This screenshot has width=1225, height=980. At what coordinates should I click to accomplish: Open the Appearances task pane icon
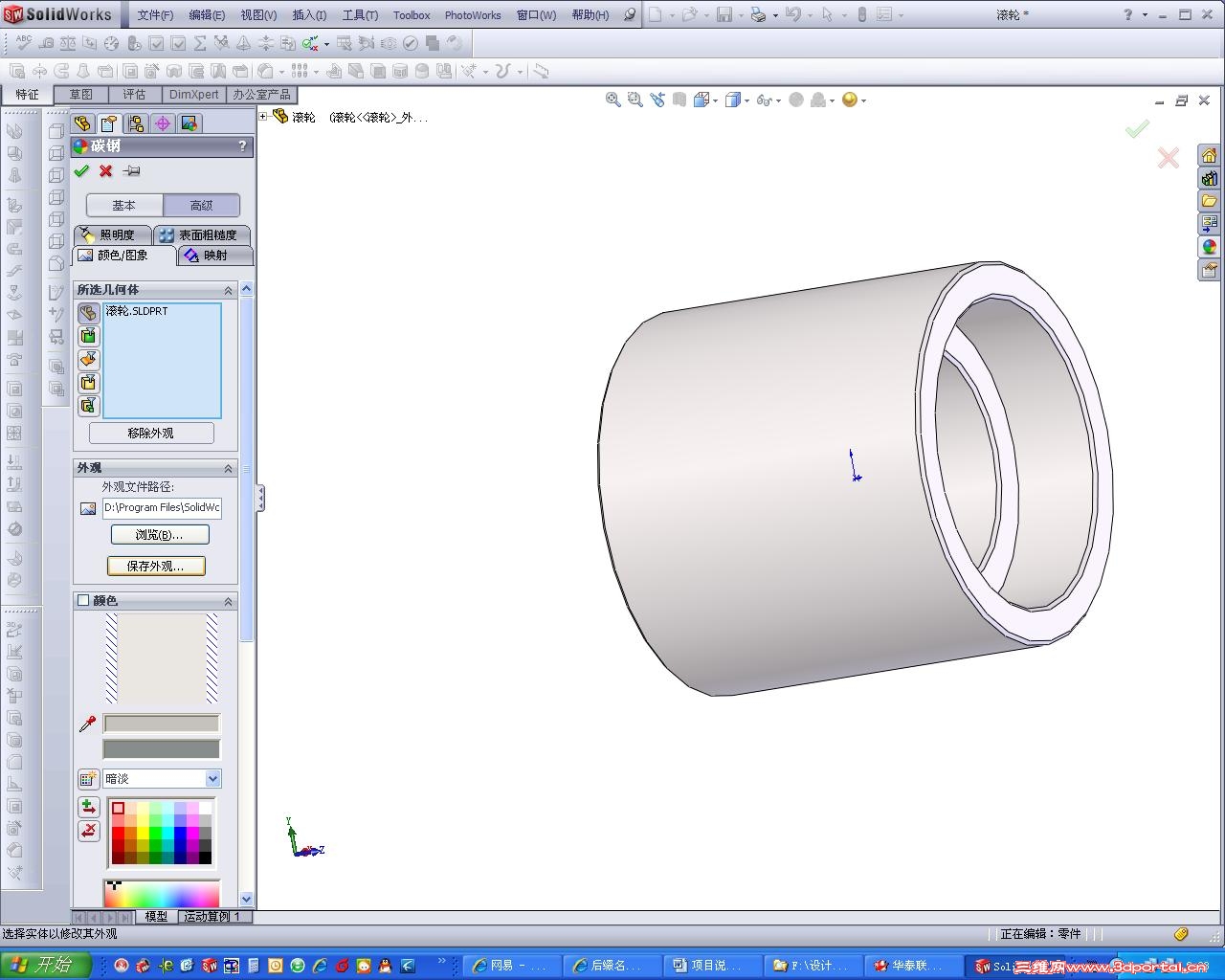1210,247
